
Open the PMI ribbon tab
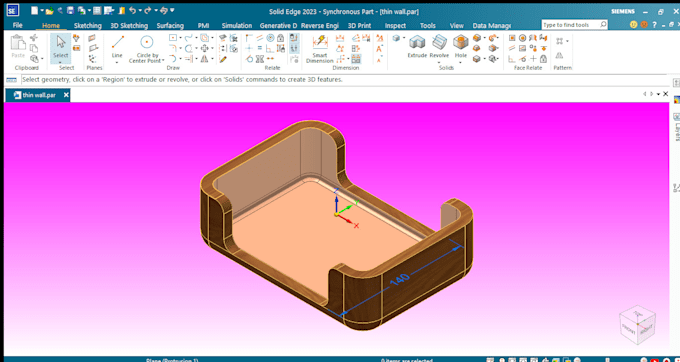(203, 26)
